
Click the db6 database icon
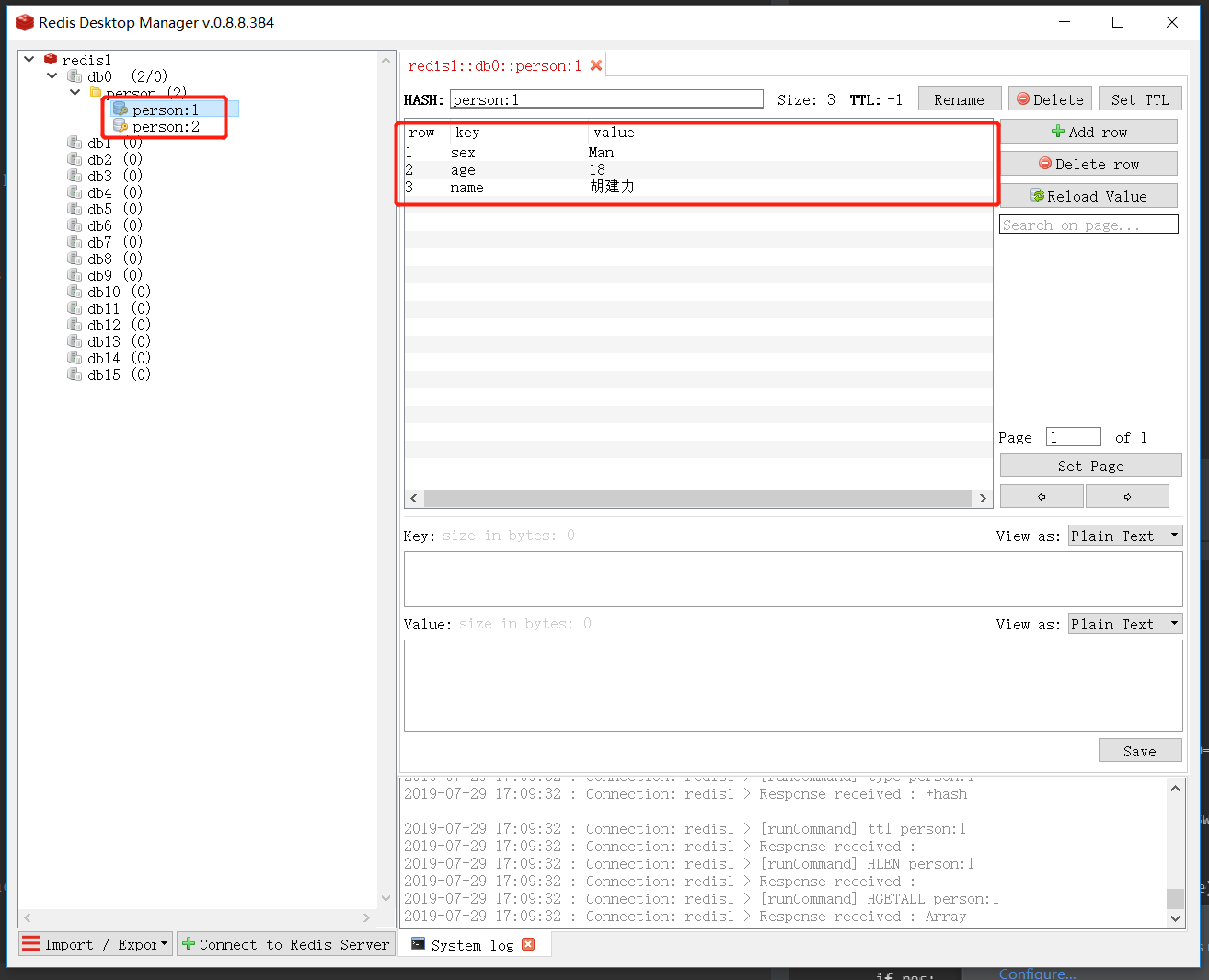click(75, 225)
